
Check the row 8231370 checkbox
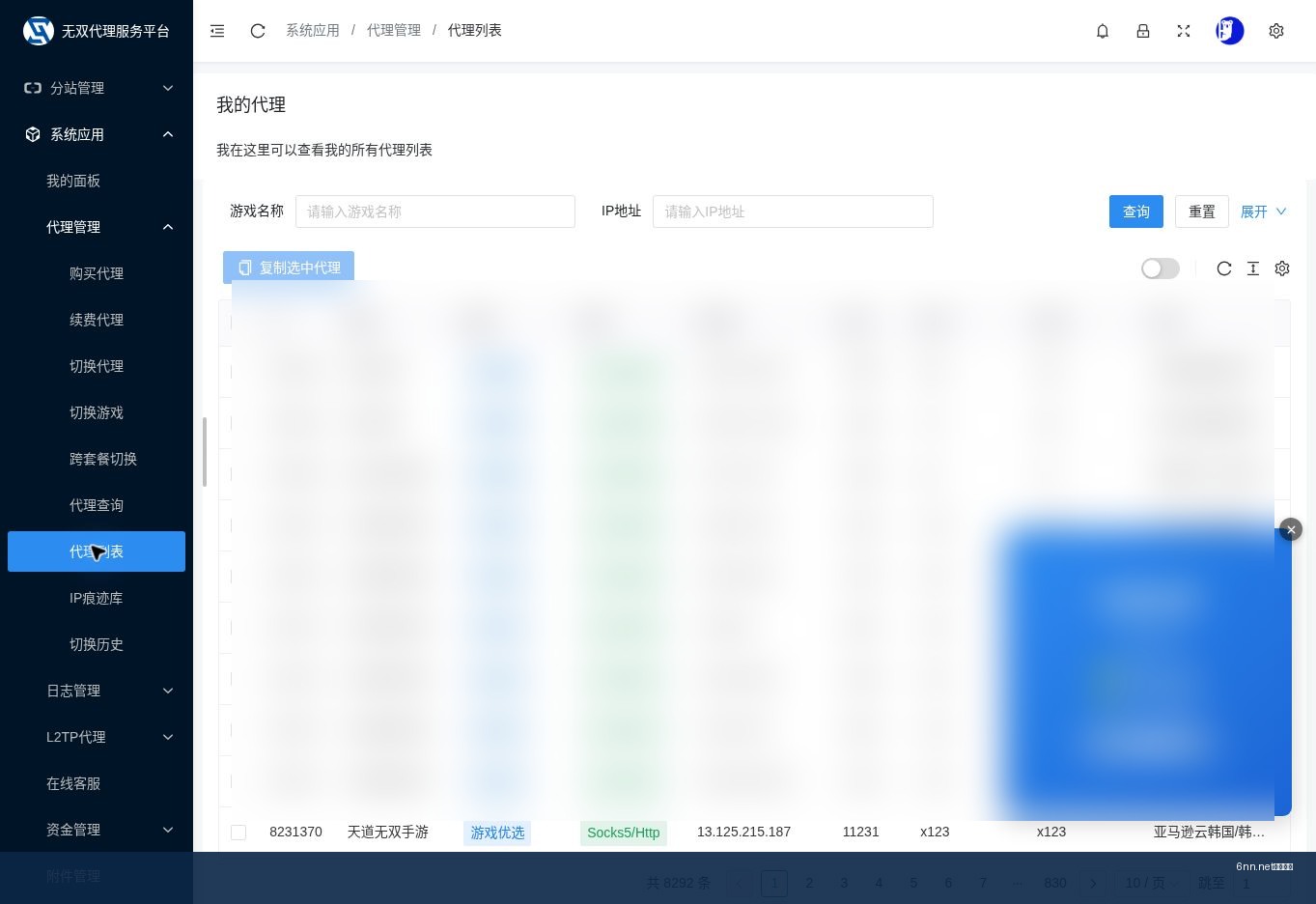238,833
